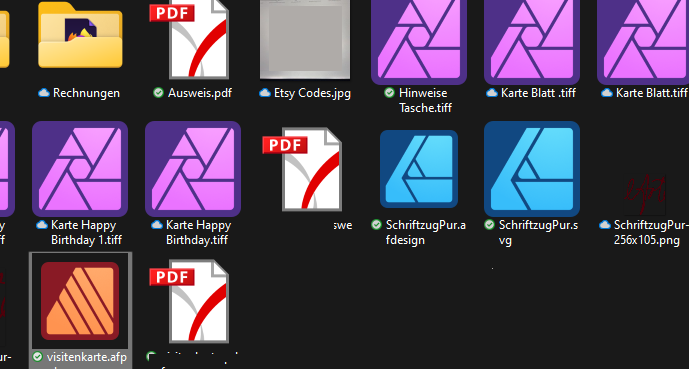Viewport: 689px width, 369px height.
Task: Select the Rechnungen folder icon
Action: pos(80,35)
